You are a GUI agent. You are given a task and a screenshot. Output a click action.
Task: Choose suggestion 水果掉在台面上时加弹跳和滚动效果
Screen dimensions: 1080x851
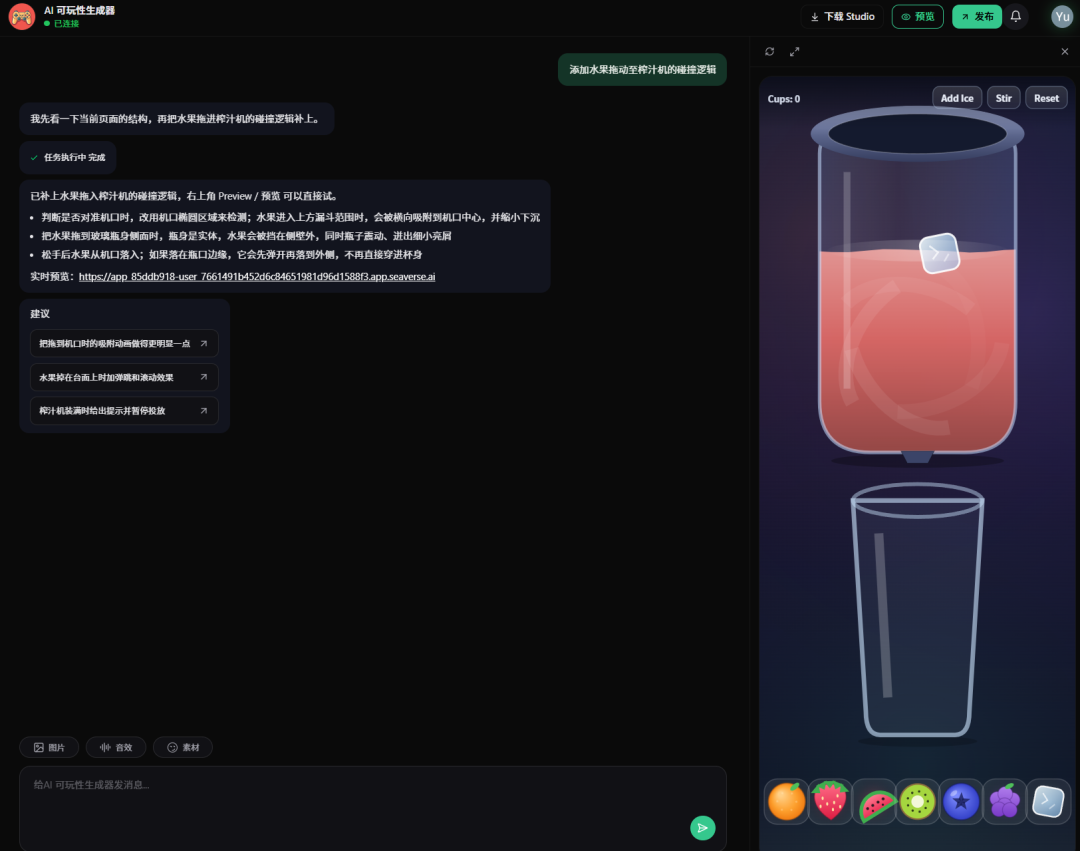click(x=124, y=377)
